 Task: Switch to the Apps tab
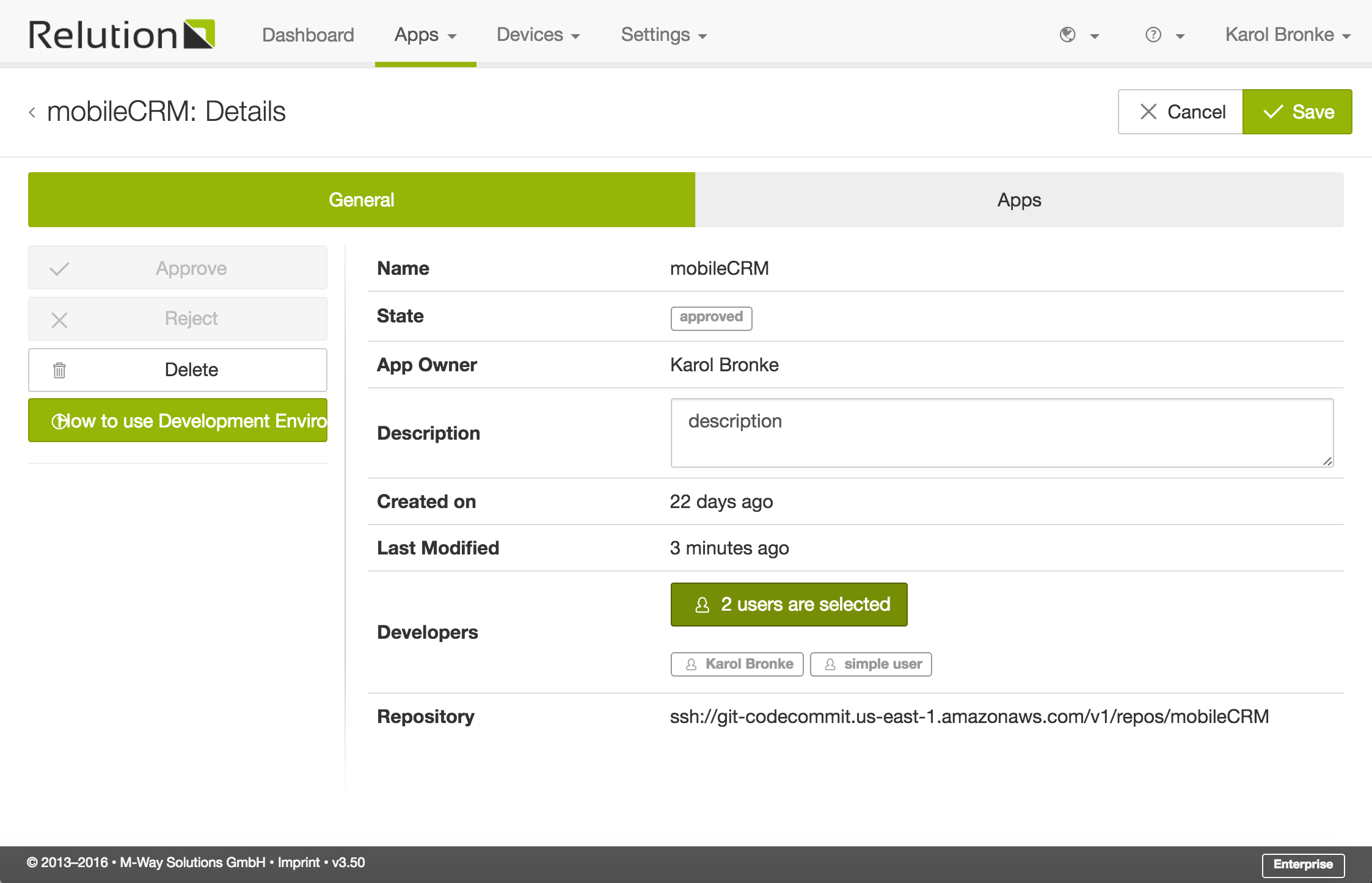tap(1019, 200)
